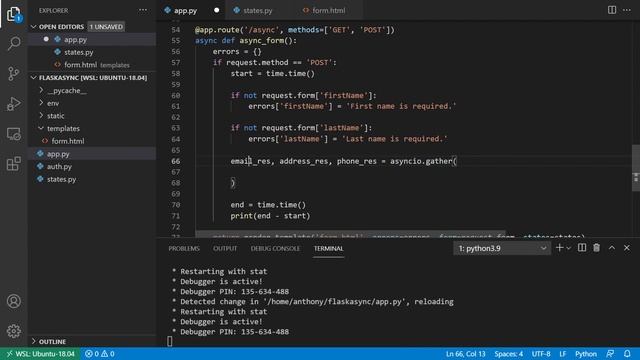Open the Accounts menu icon
This screenshot has height=360, width=640.
[x=14, y=301]
